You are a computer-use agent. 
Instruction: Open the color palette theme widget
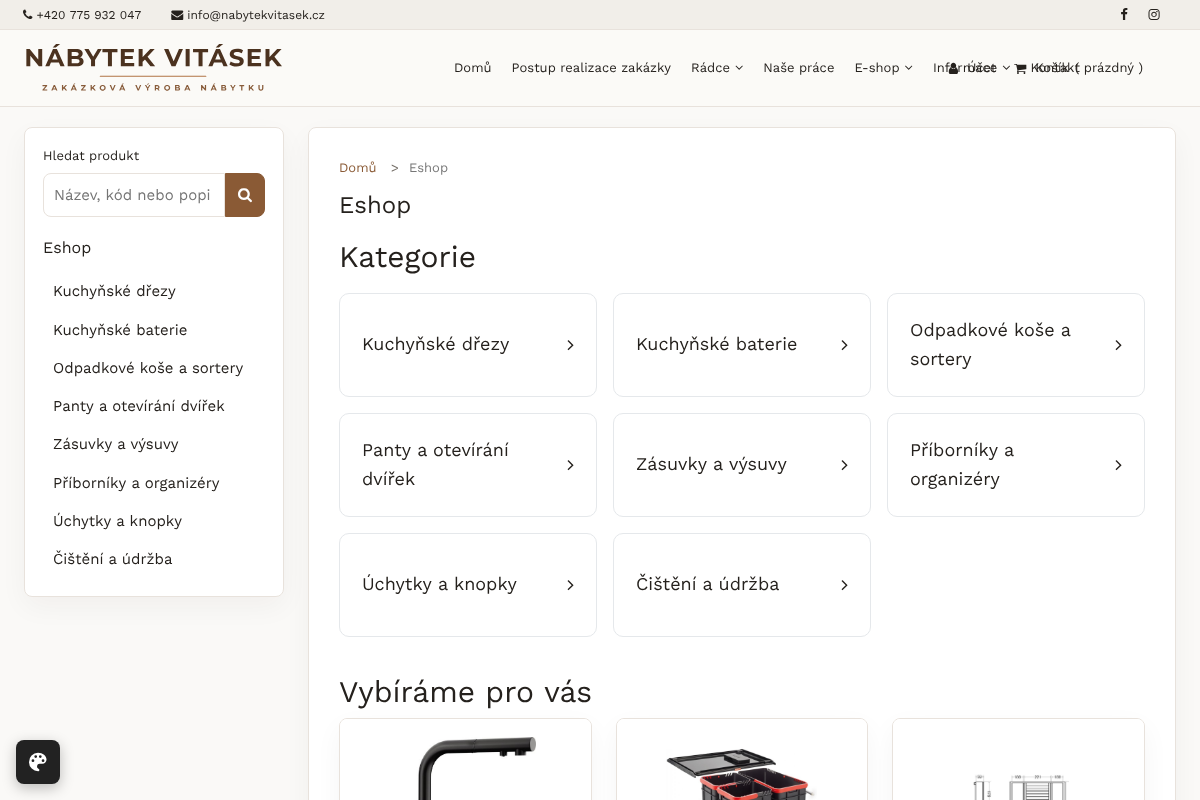(x=38, y=762)
